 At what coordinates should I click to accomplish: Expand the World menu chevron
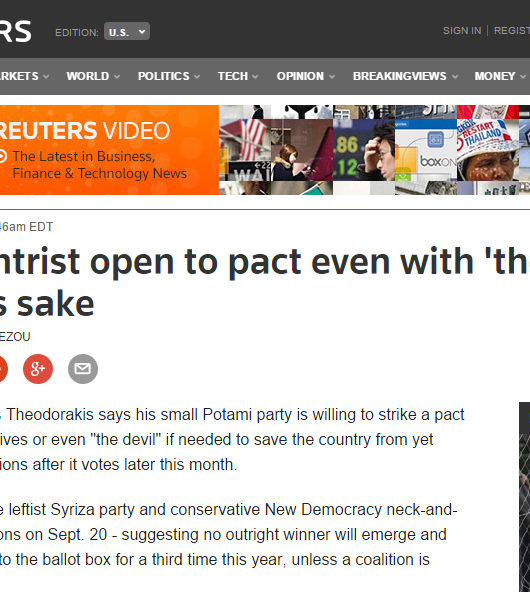(117, 77)
